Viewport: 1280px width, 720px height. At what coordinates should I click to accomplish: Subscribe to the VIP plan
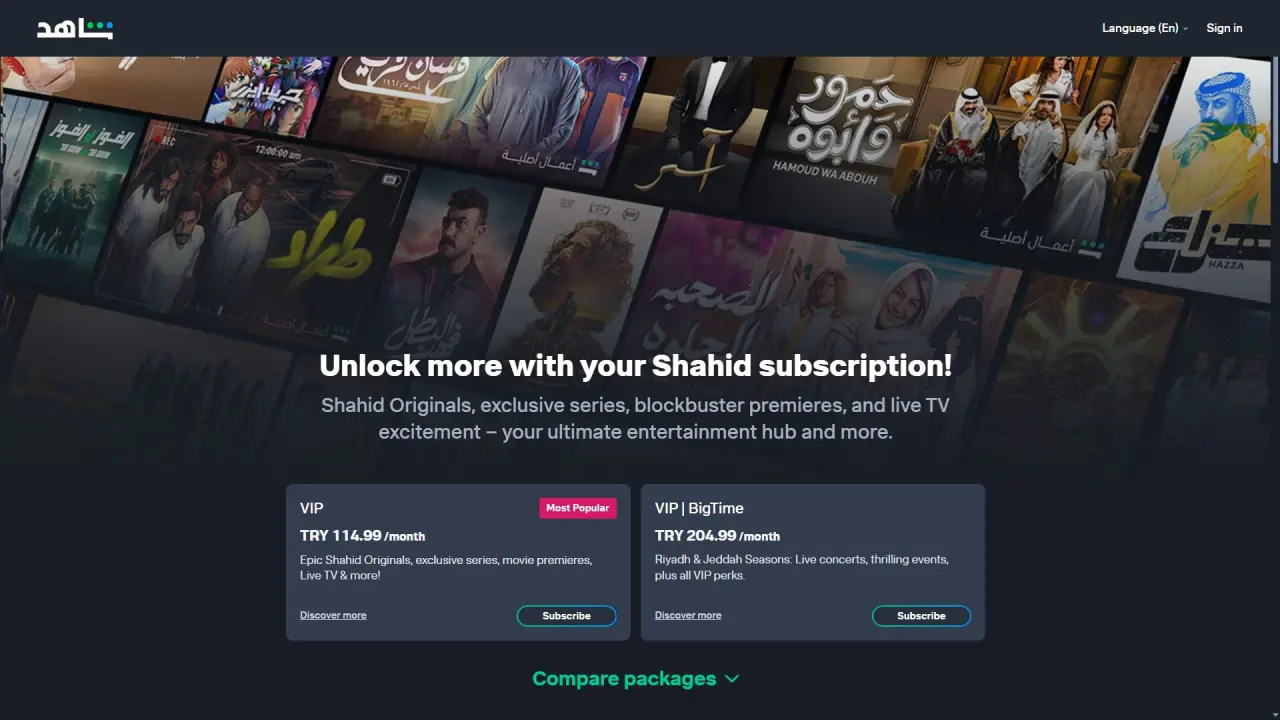pyautogui.click(x=566, y=616)
